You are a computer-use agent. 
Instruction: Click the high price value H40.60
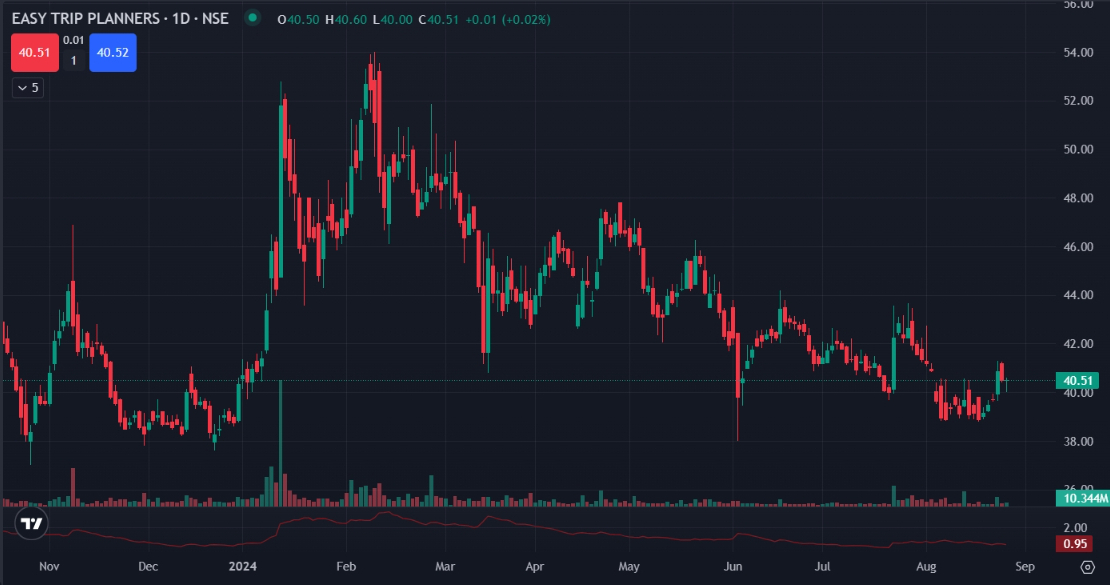click(x=345, y=20)
